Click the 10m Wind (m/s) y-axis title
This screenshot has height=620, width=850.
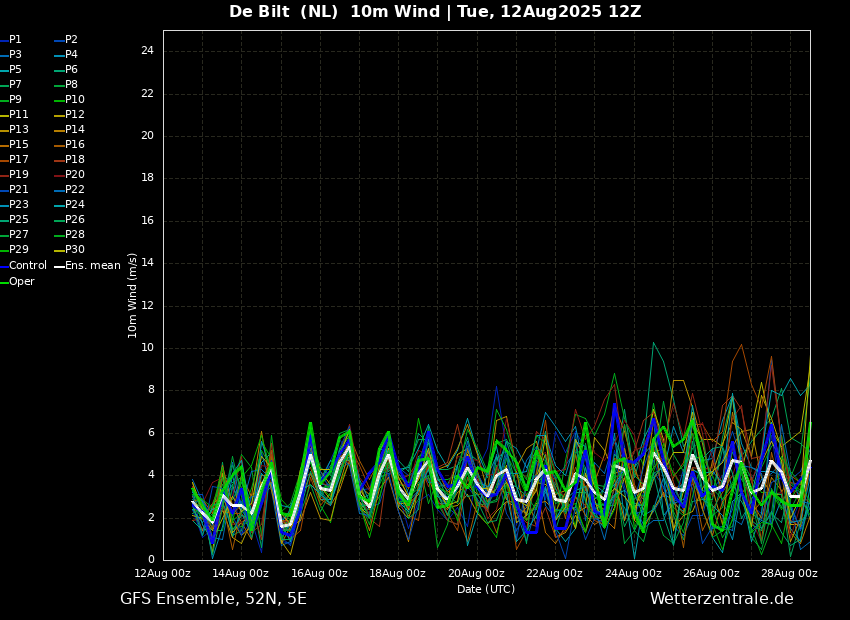coord(133,295)
